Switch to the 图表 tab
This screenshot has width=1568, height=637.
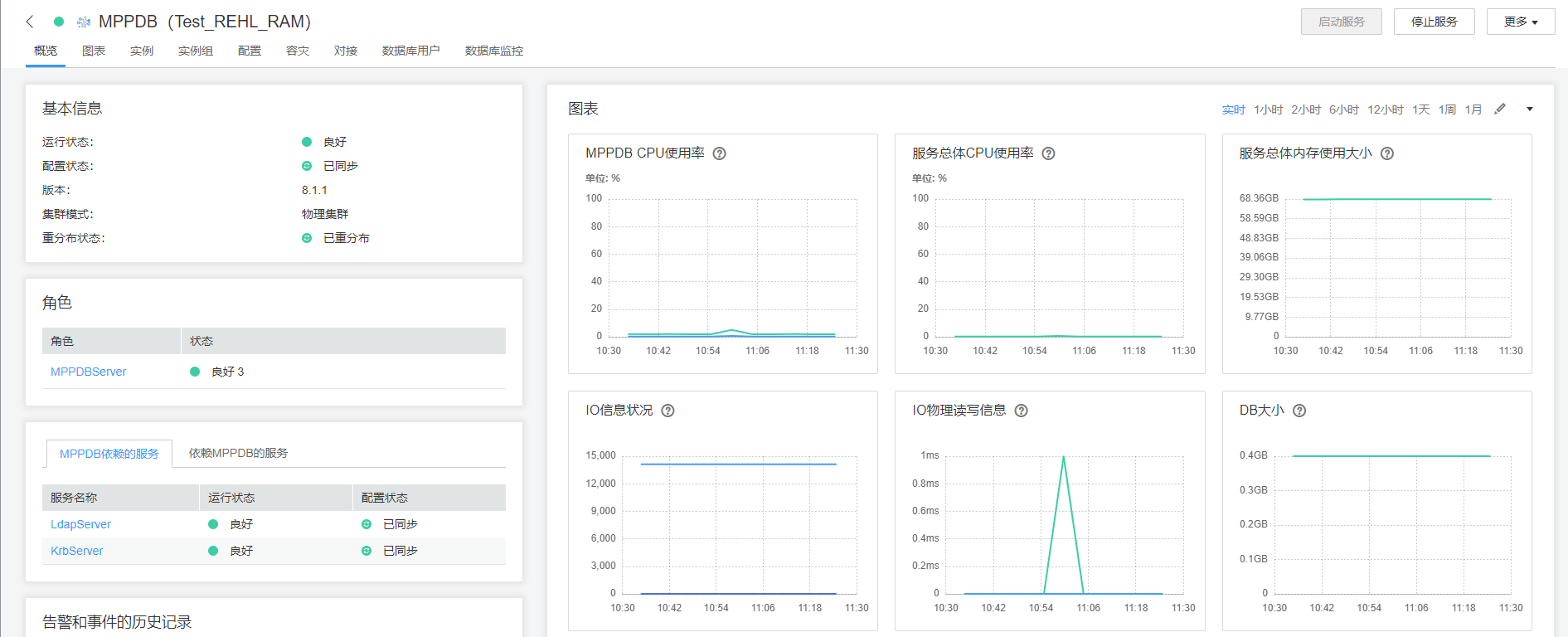(x=94, y=51)
